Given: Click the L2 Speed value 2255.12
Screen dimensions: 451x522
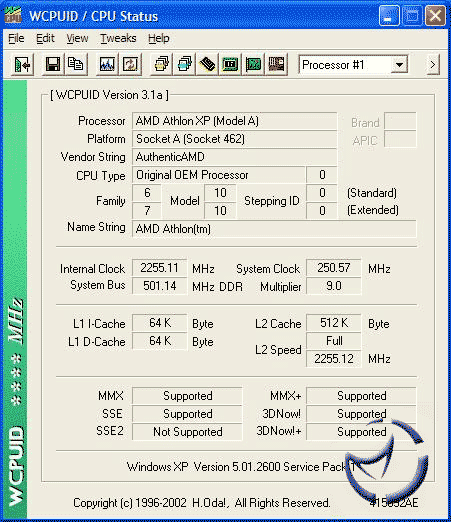Looking at the screenshot, I should point(334,359).
